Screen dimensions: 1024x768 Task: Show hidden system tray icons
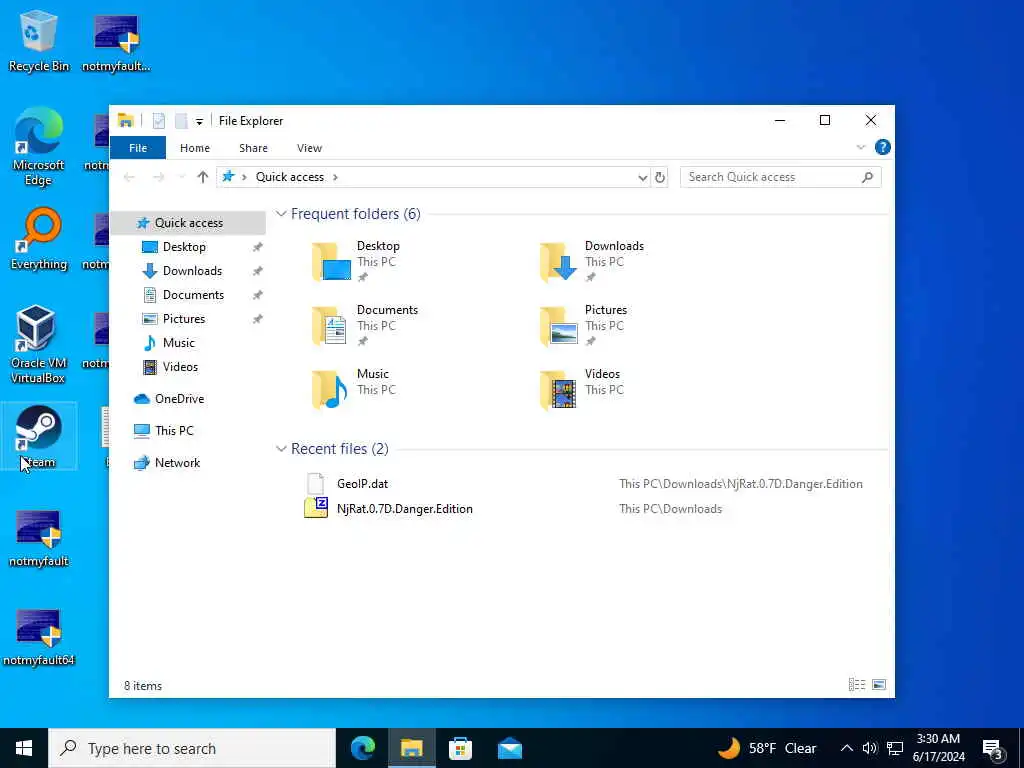[x=846, y=748]
